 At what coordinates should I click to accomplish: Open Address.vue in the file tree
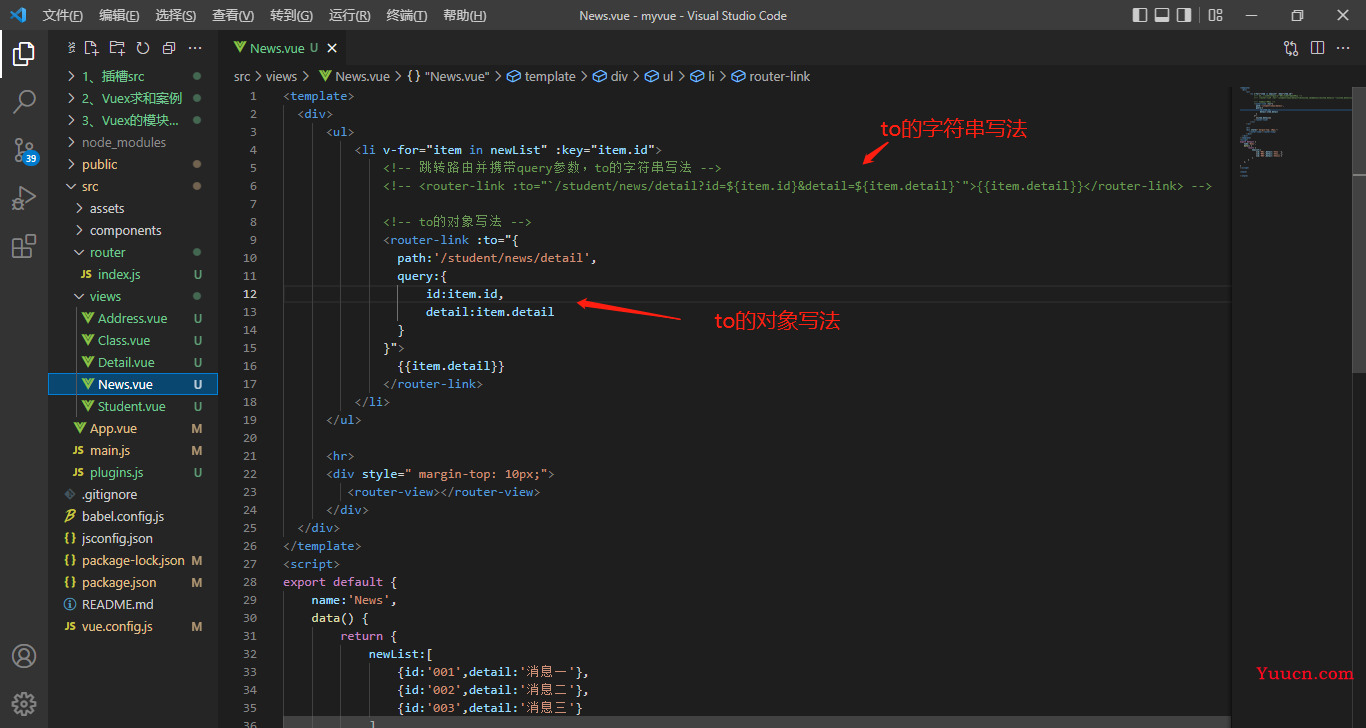pos(132,318)
